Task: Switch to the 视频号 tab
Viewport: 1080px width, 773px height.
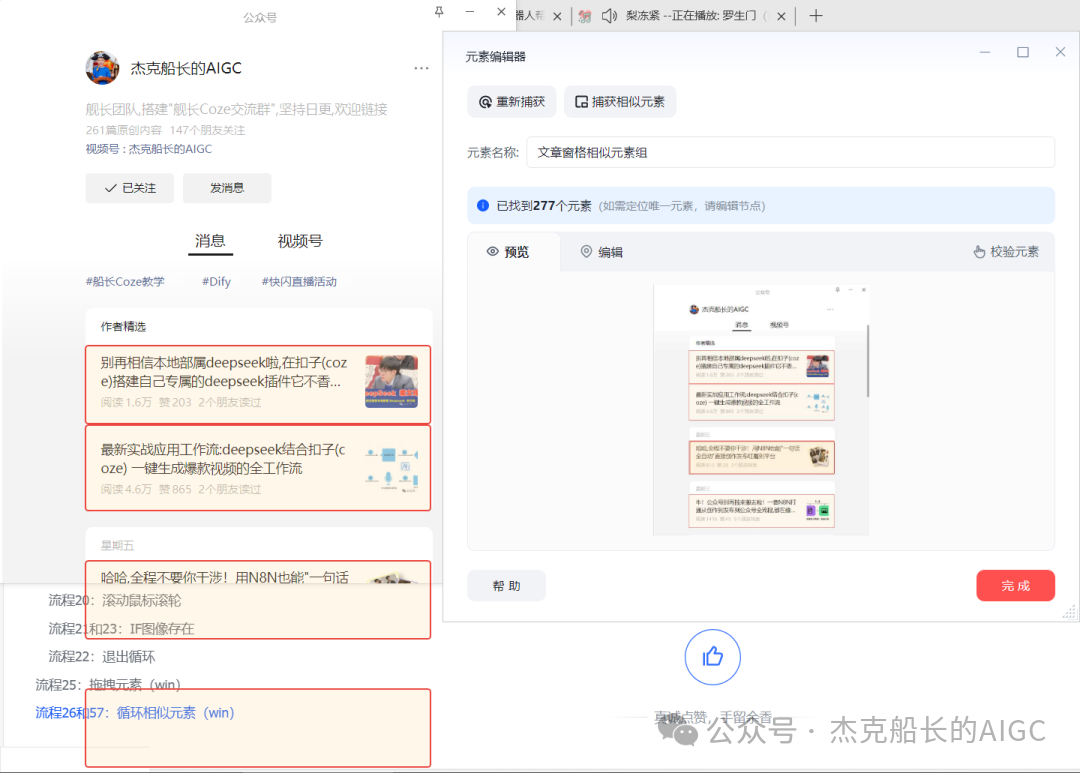Action: [300, 241]
